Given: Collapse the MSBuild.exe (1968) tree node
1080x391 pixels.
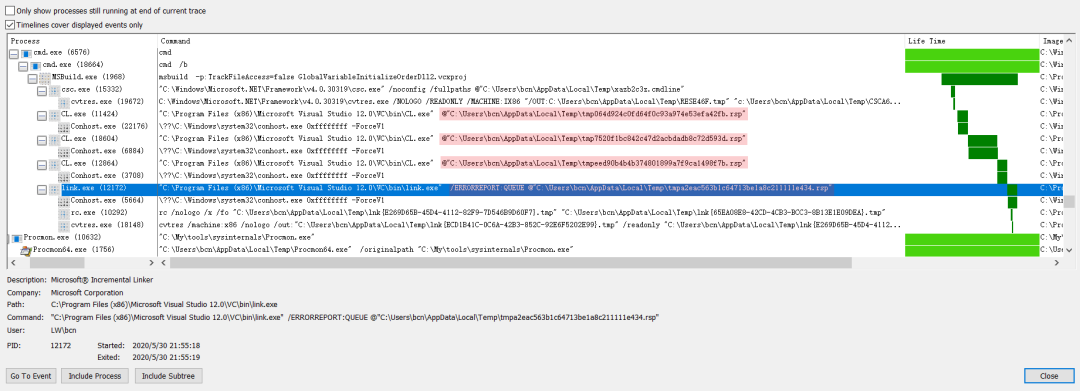Looking at the screenshot, I should pyautogui.click(x=33, y=78).
